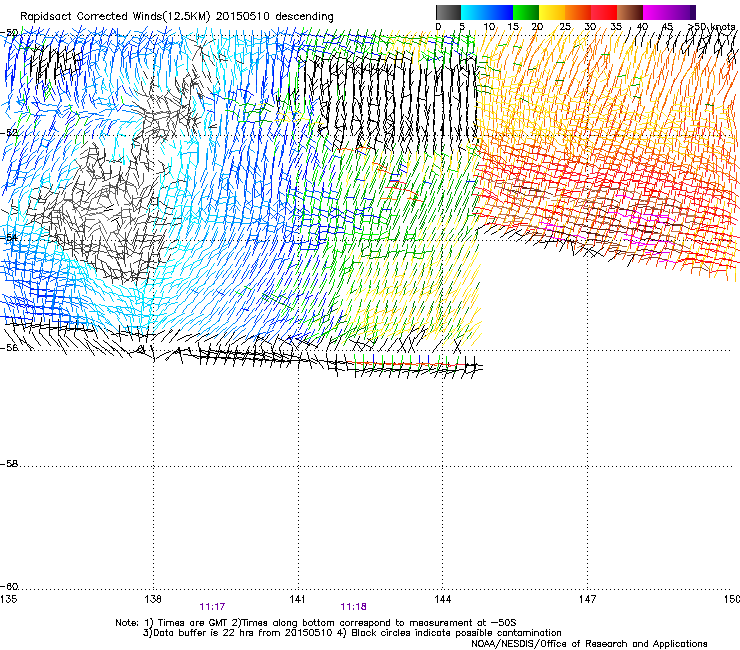Click the '147' longitude axis label
This screenshot has height=650, width=740.
pyautogui.click(x=587, y=599)
